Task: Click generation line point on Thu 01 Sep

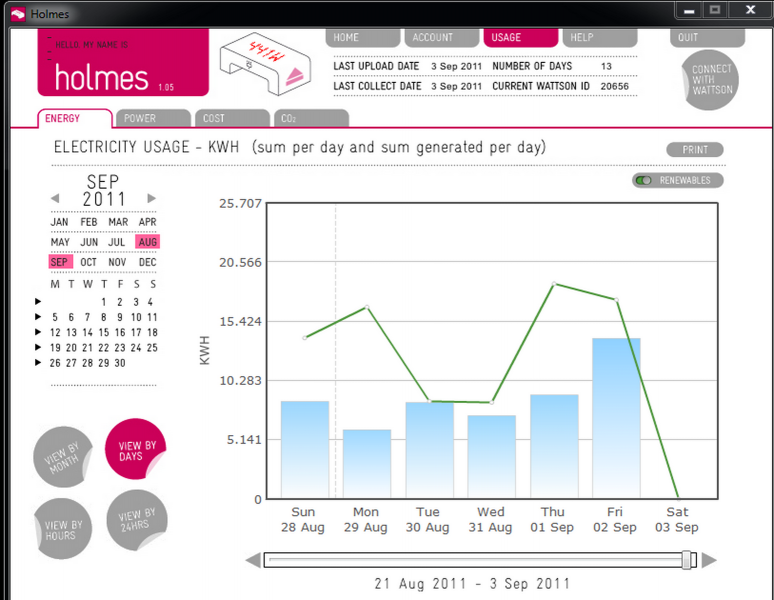Action: point(554,284)
